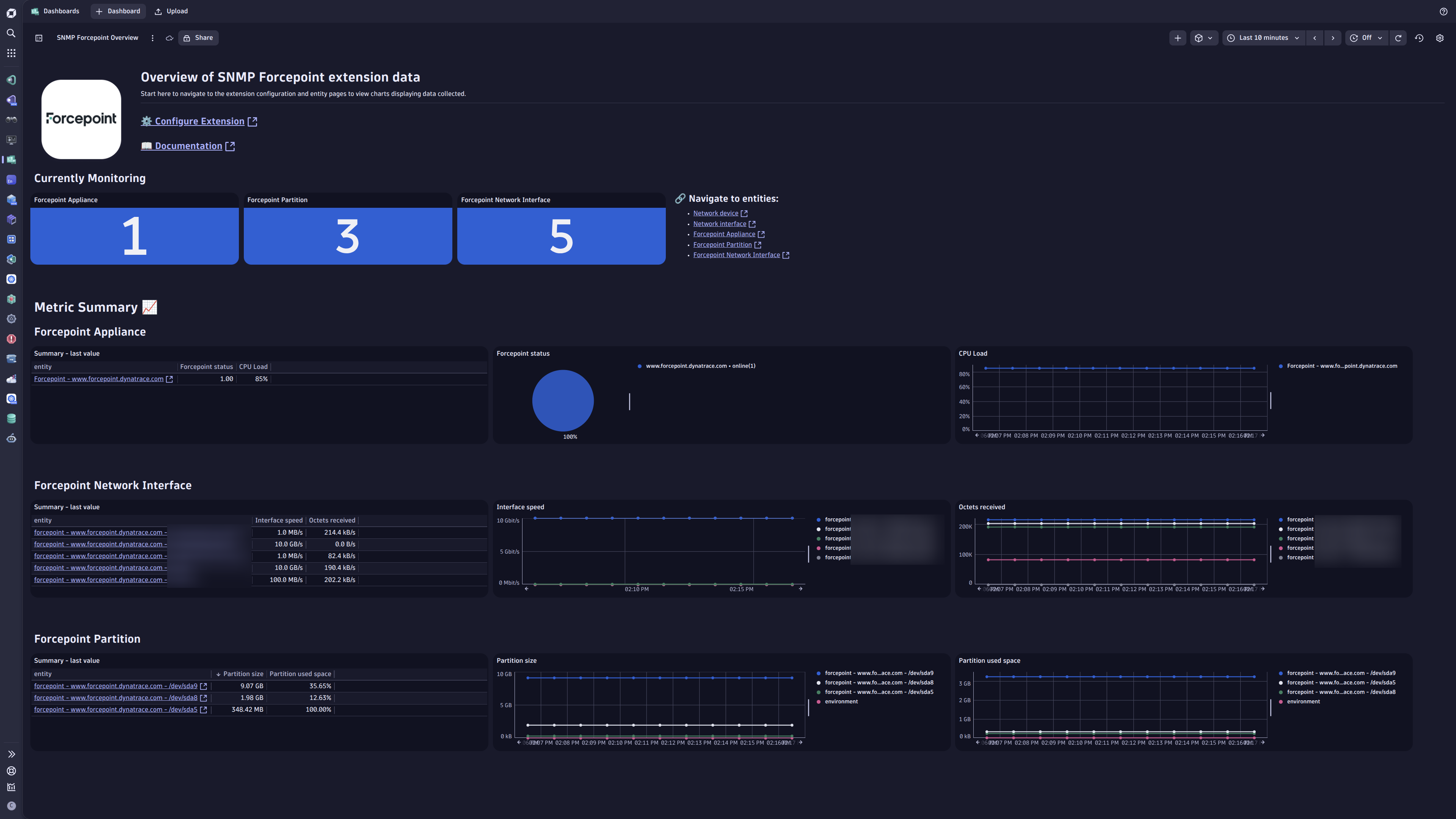Screen dimensions: 1456x819
Task: Toggle /dev/sda8 legend in Partition size chart
Action: point(875,683)
